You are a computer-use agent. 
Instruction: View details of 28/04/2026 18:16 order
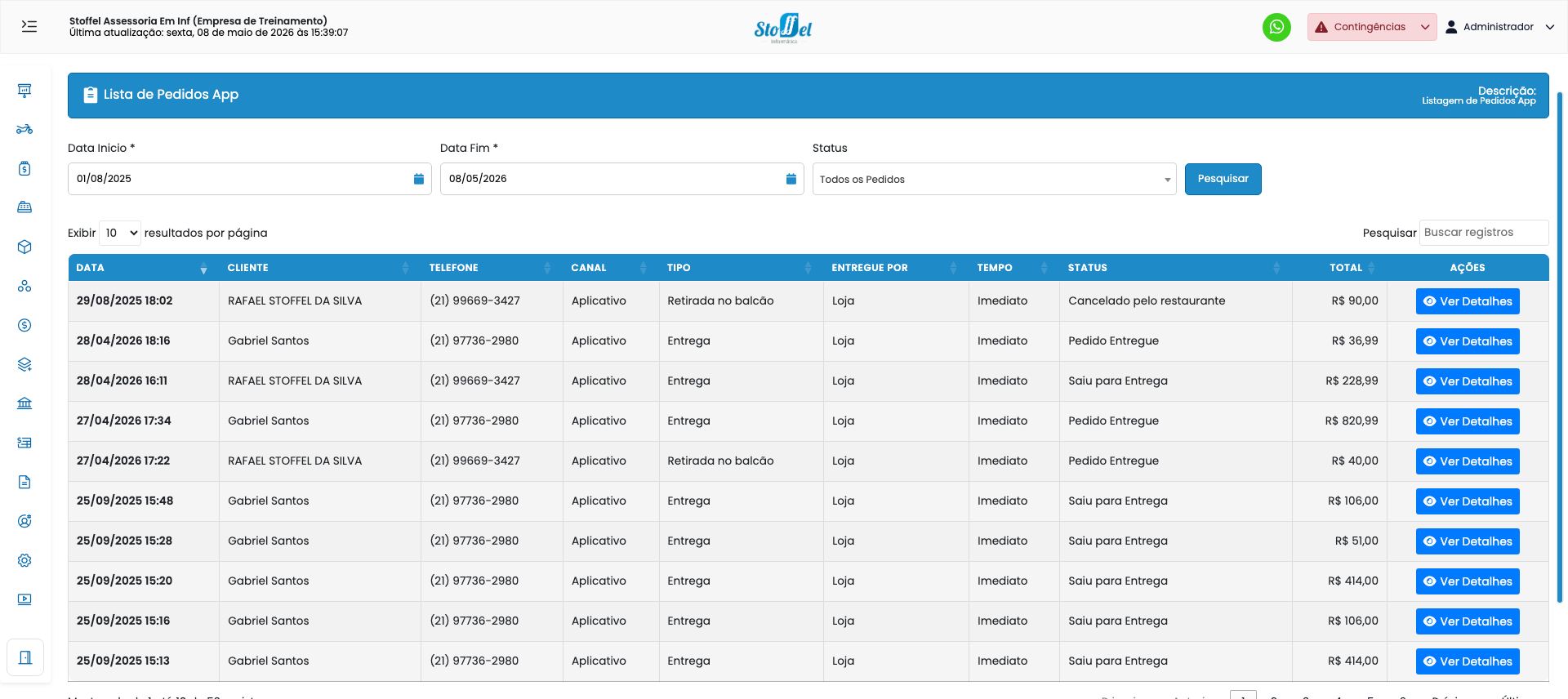1468,341
